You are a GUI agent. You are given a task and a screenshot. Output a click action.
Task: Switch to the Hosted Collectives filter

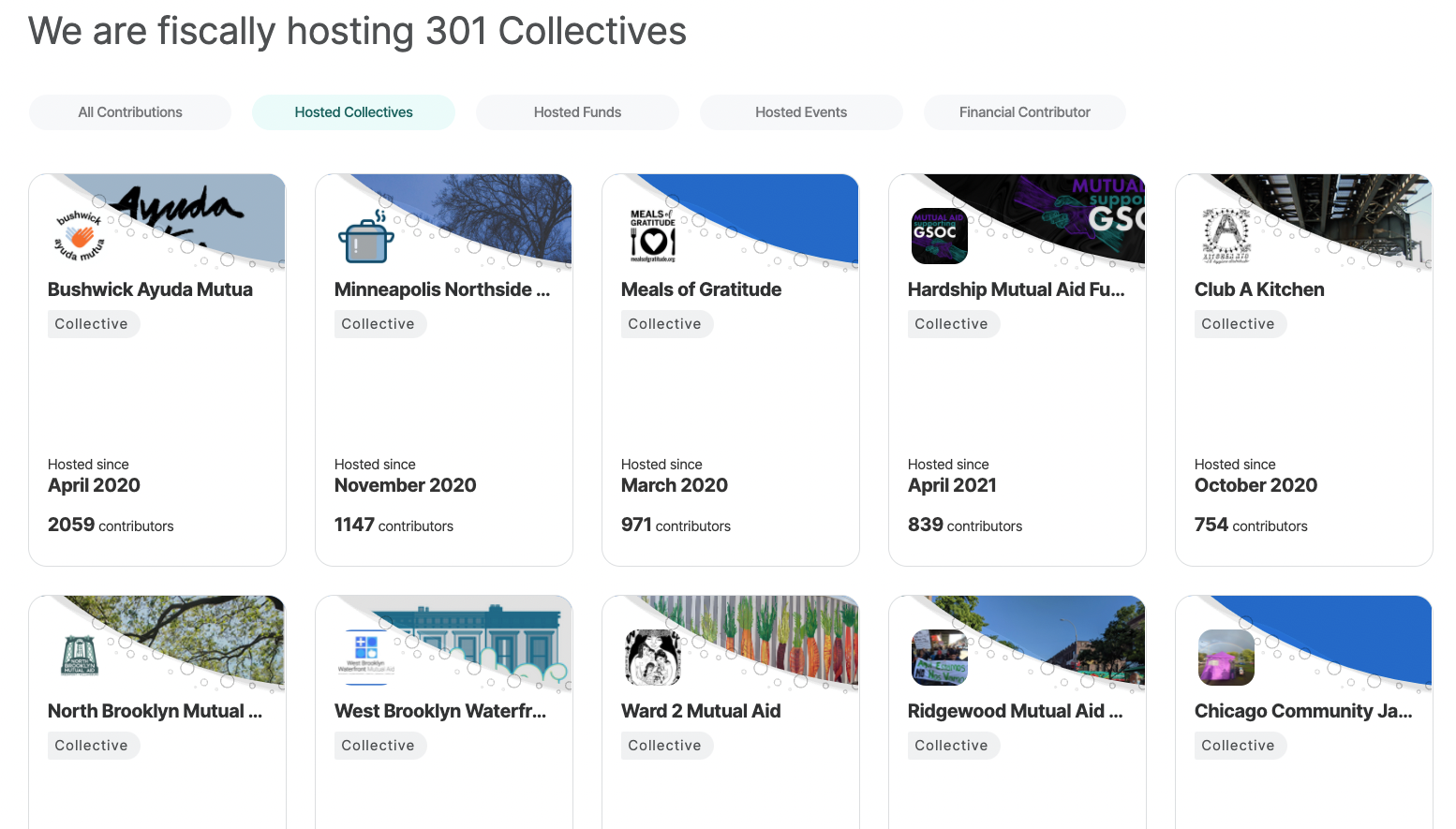tap(353, 112)
